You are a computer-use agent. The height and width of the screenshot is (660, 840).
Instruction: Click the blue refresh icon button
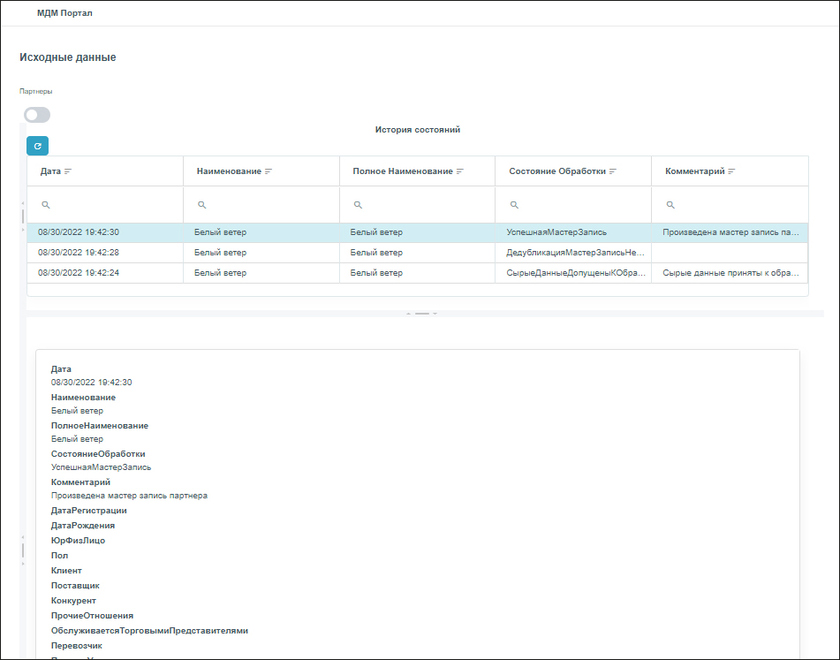[37, 146]
